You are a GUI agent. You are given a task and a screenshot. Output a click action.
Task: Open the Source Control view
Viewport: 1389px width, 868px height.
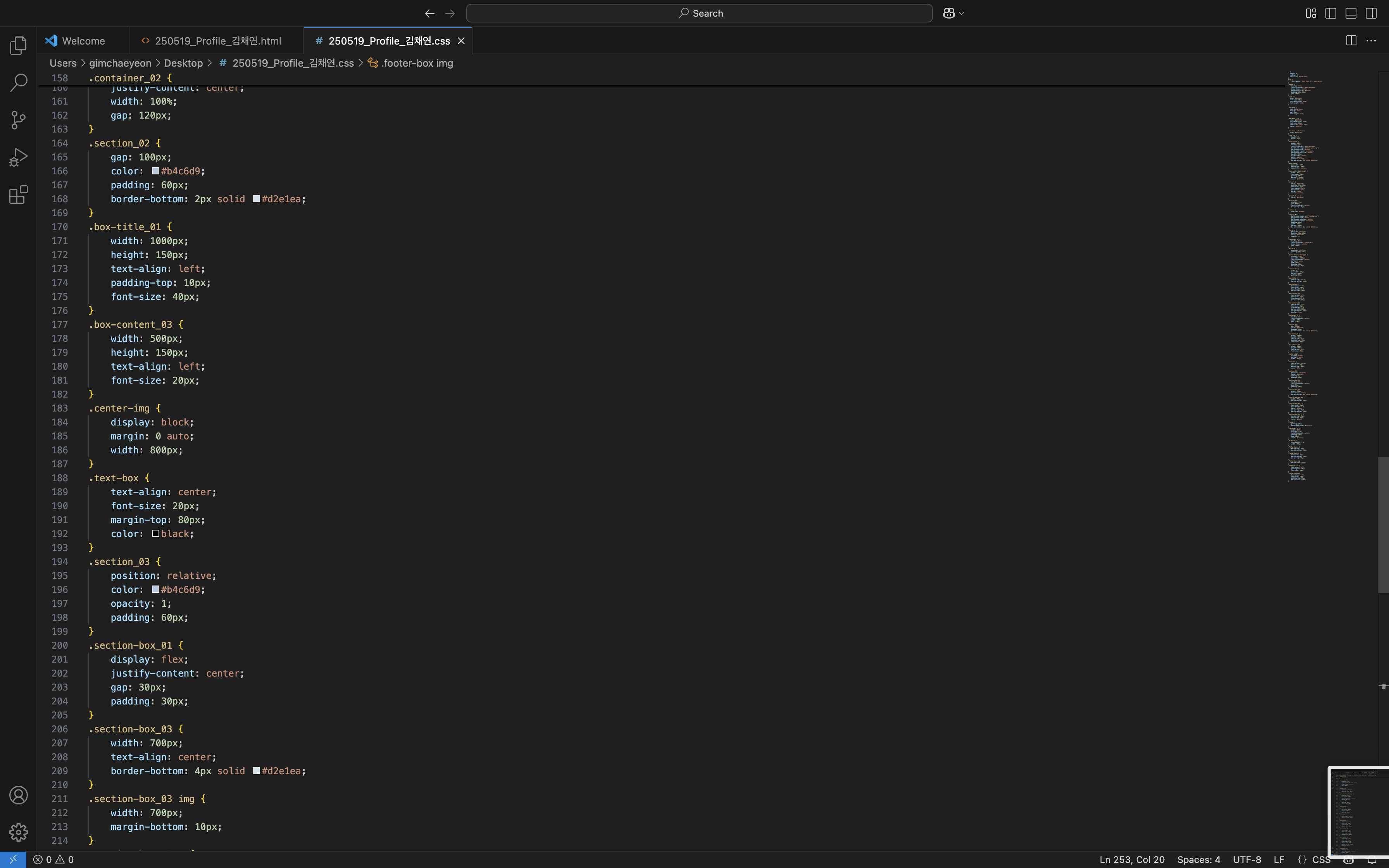coord(18,120)
